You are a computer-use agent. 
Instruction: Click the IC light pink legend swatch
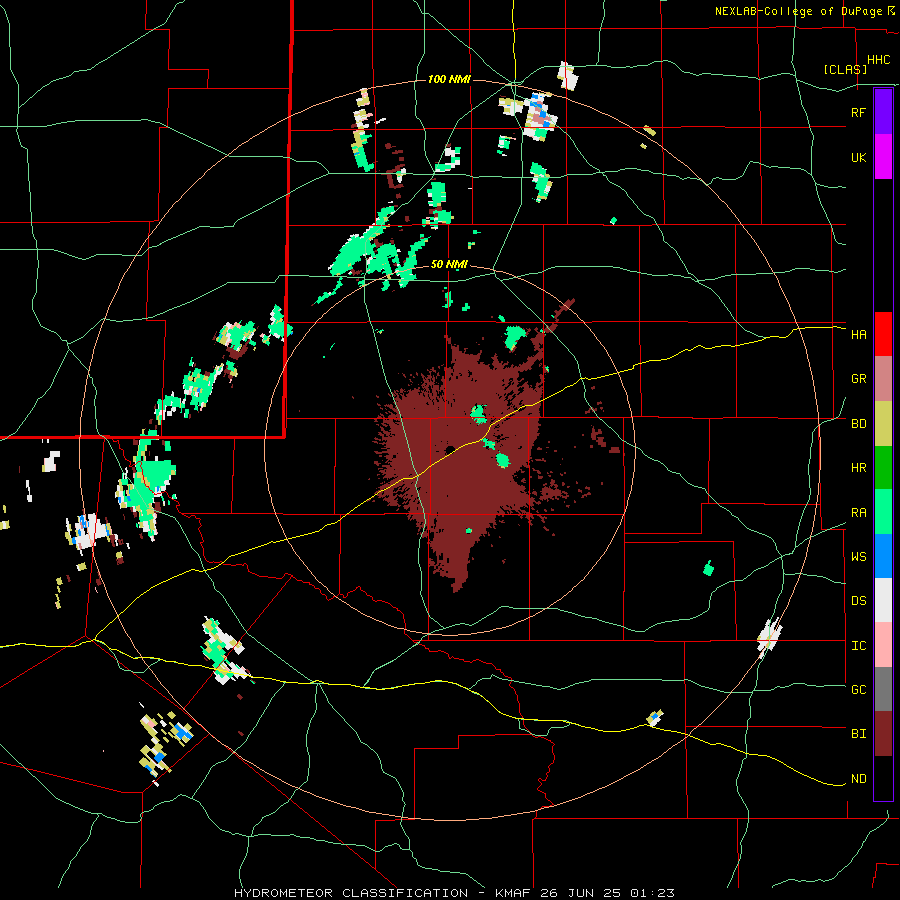(x=883, y=645)
